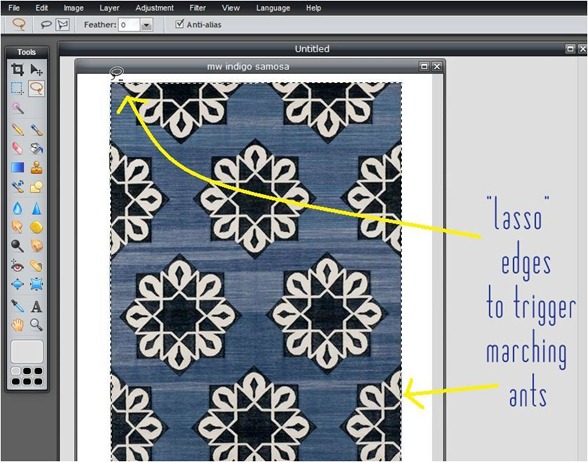Select the Gradient tool

(17, 167)
